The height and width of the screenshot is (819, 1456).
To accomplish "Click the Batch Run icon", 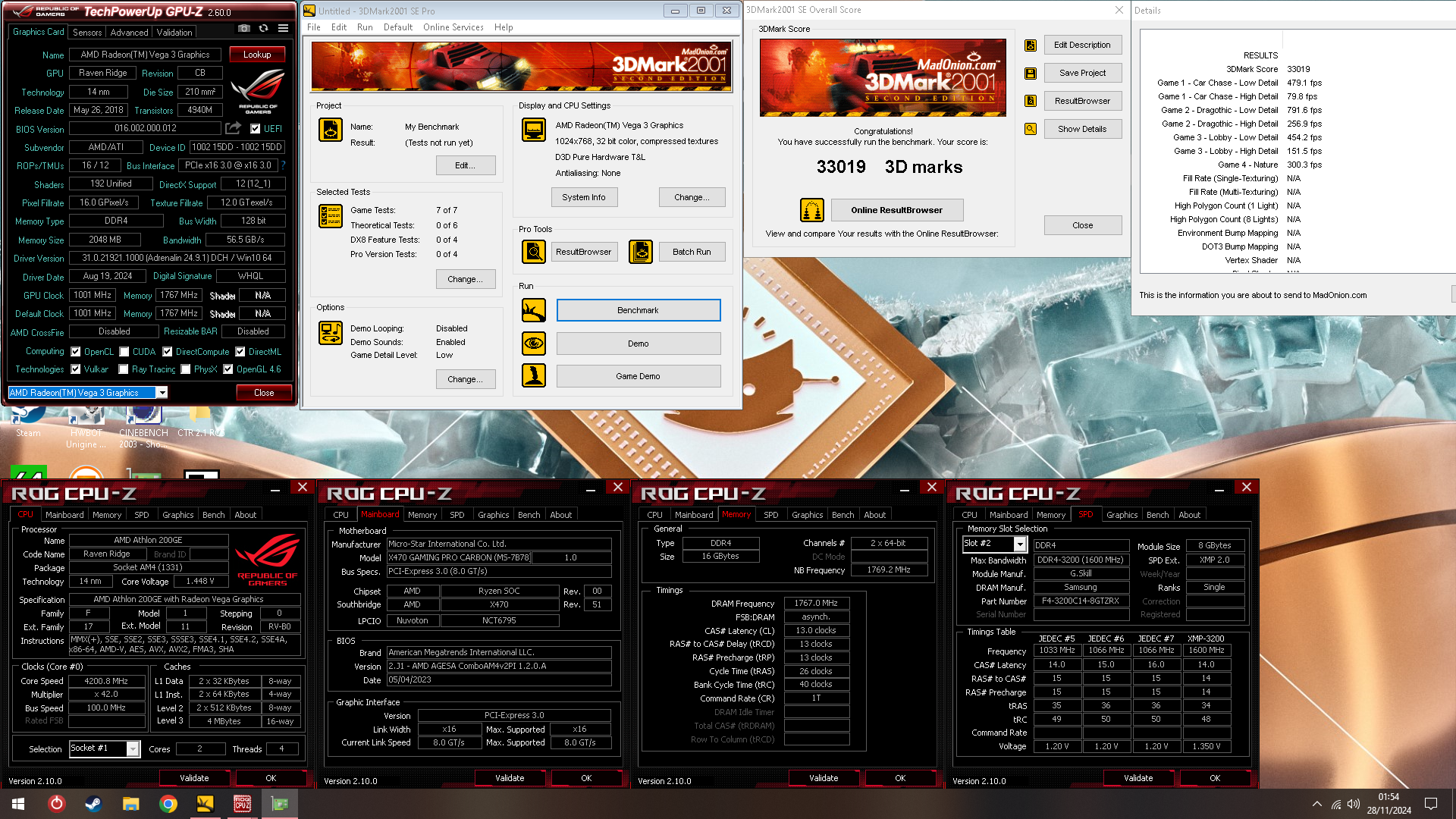I will 641,252.
